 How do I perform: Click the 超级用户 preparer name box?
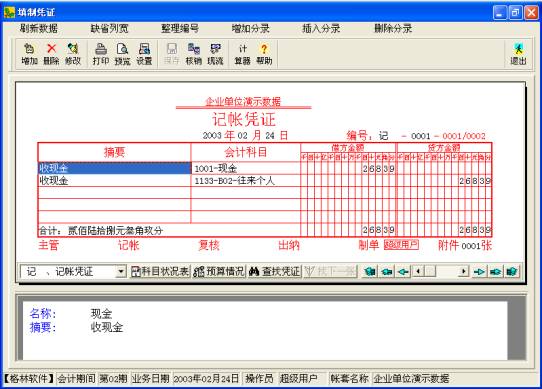pyautogui.click(x=401, y=245)
